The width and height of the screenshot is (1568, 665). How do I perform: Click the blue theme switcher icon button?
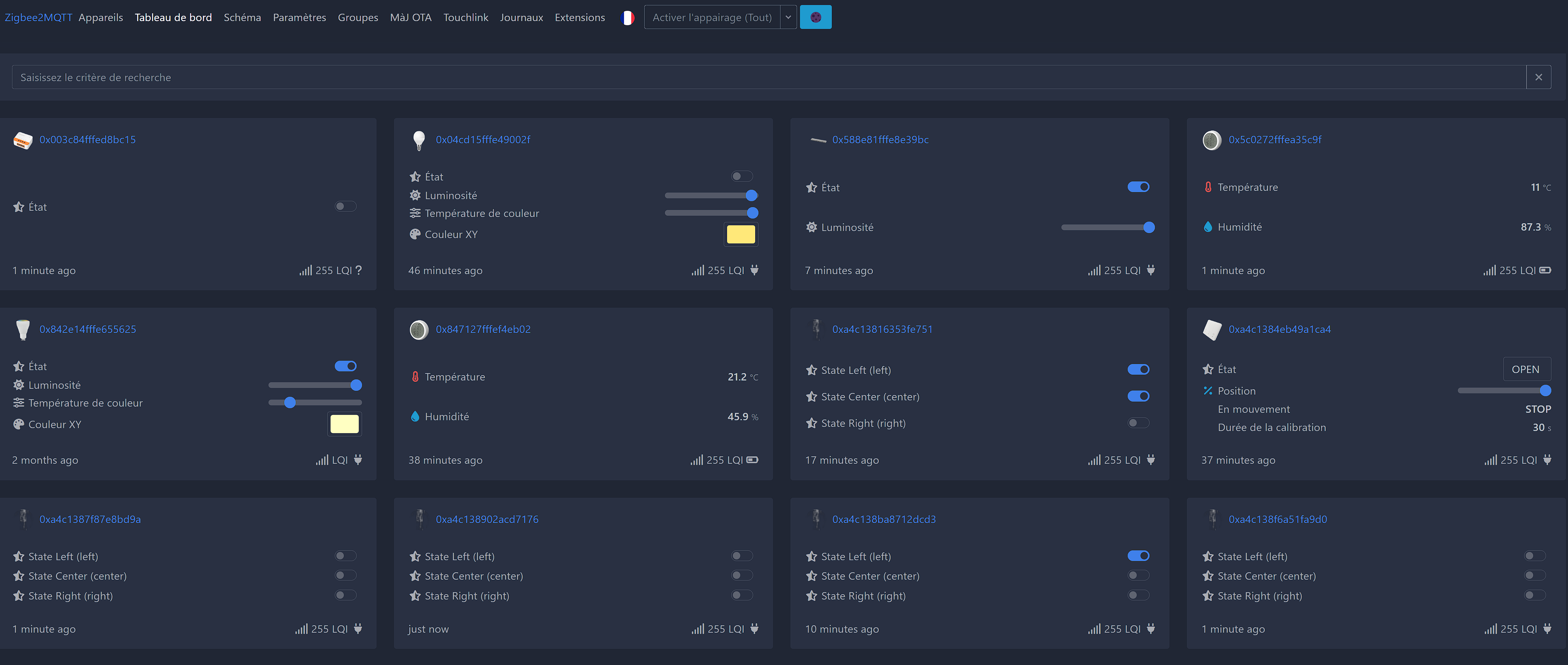tap(815, 18)
